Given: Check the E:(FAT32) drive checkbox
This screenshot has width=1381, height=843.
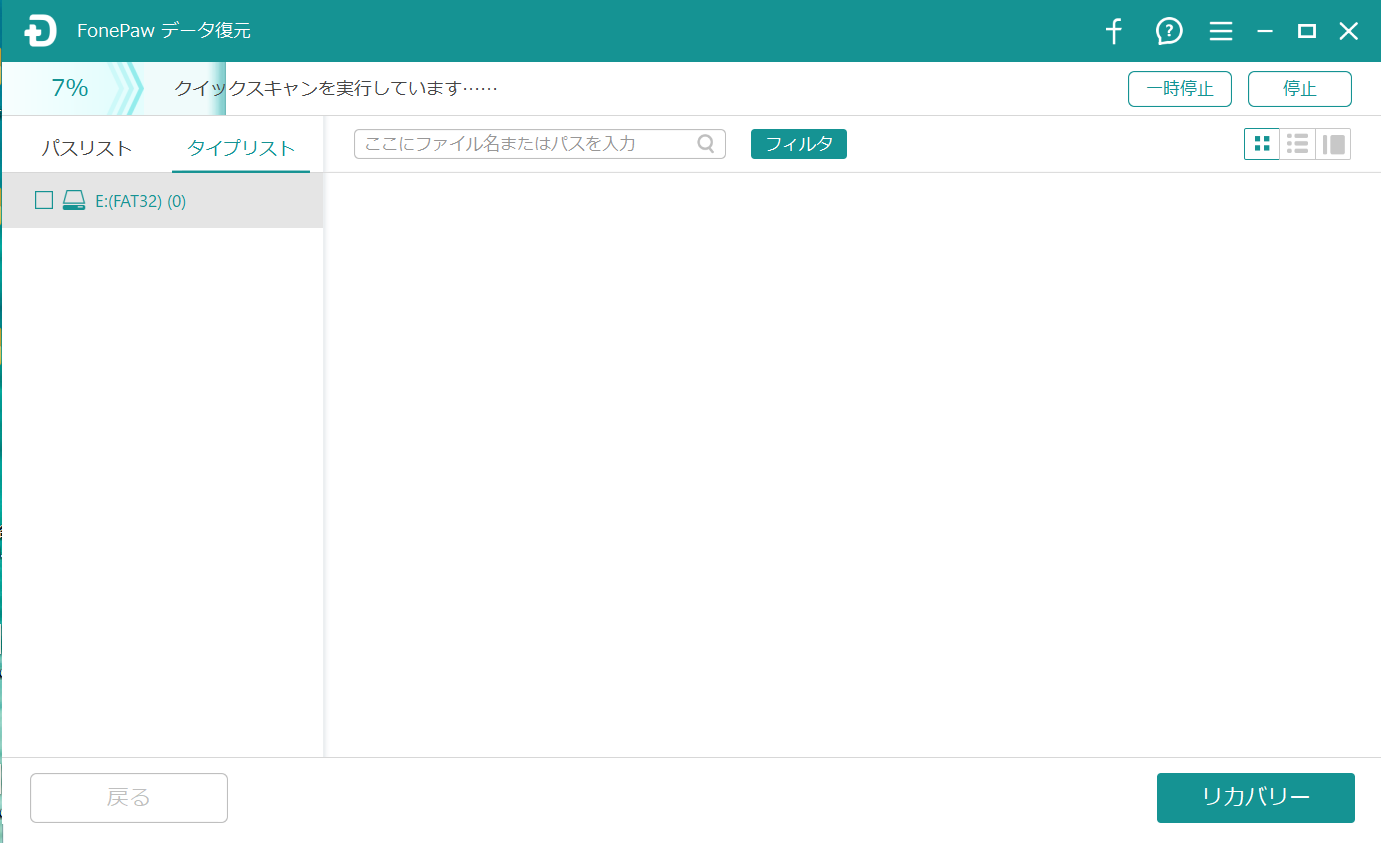Looking at the screenshot, I should 44,200.
